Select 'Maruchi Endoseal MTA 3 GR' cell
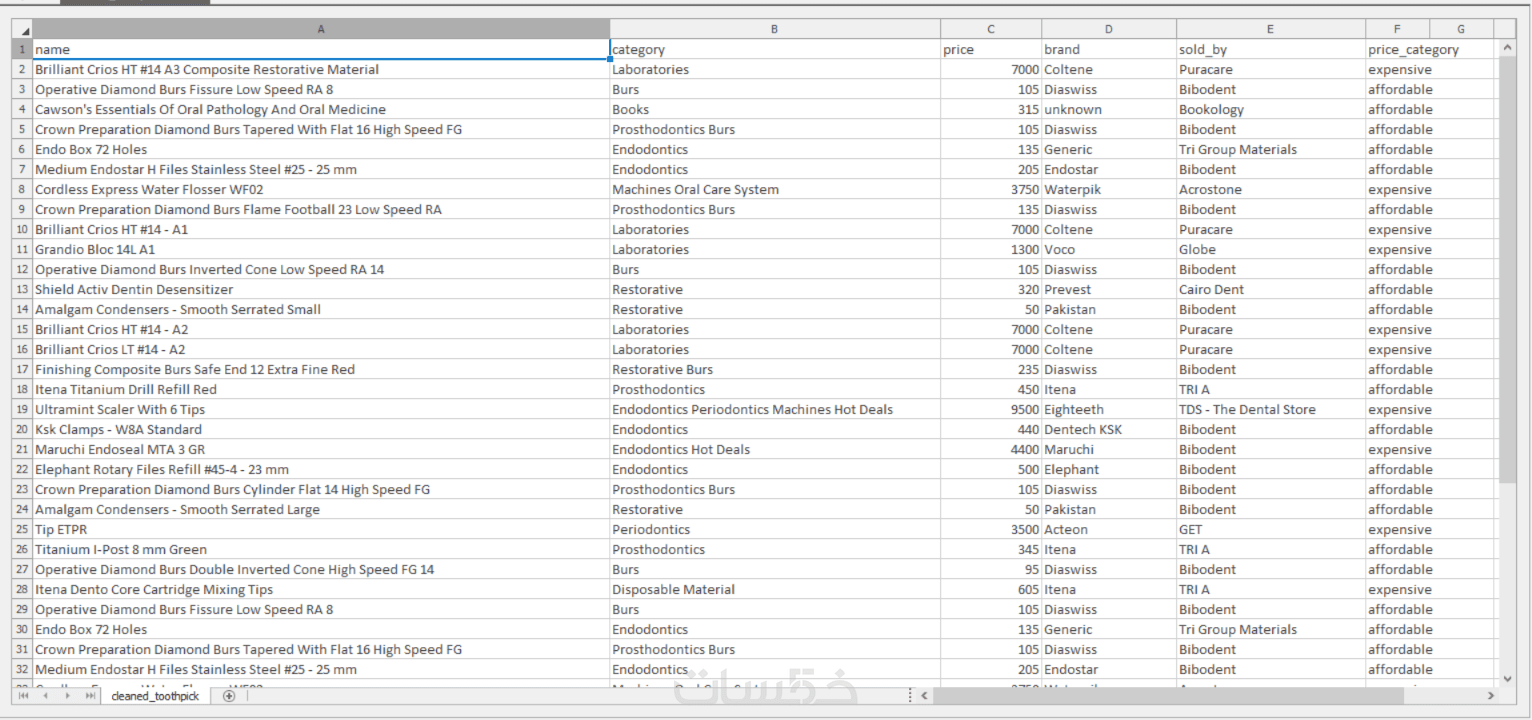1532x720 pixels. [x=321, y=449]
